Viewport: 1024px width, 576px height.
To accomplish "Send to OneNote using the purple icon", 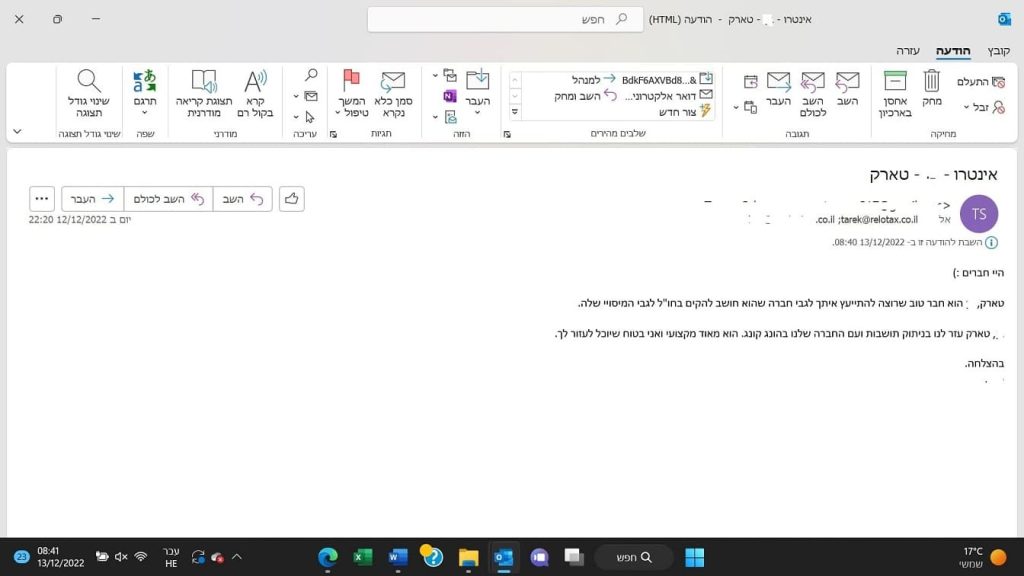I will click(x=450, y=96).
